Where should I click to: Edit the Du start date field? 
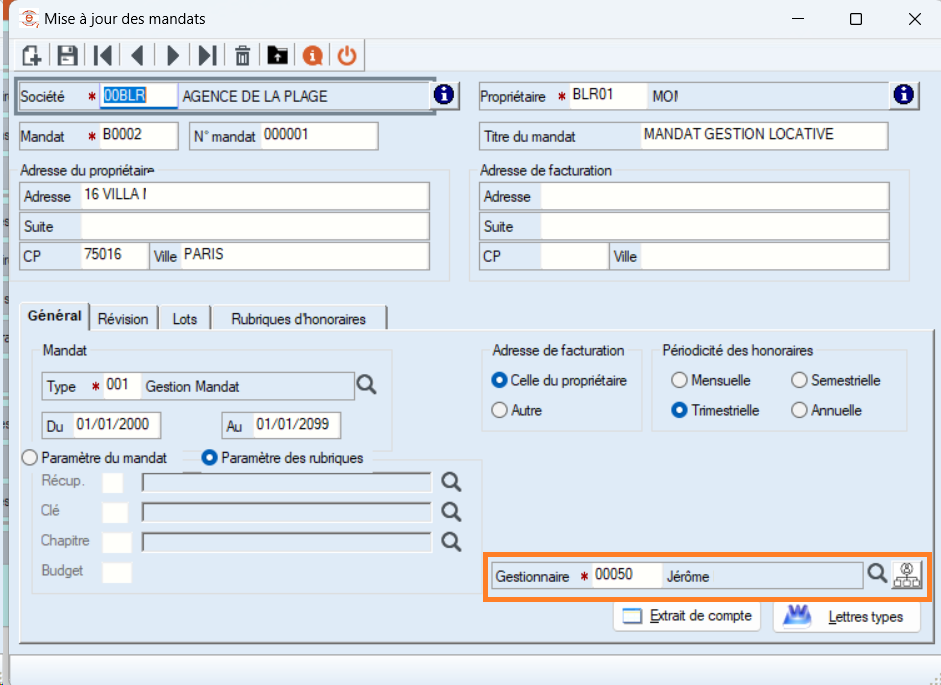click(117, 425)
